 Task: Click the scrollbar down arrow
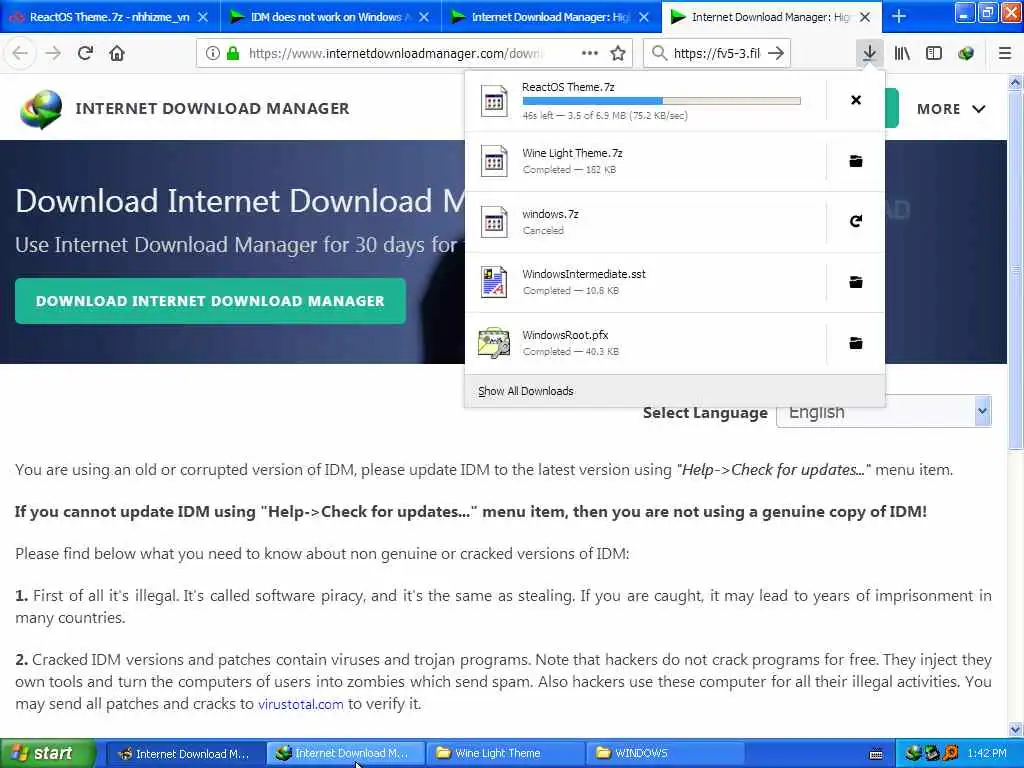(x=1015, y=729)
